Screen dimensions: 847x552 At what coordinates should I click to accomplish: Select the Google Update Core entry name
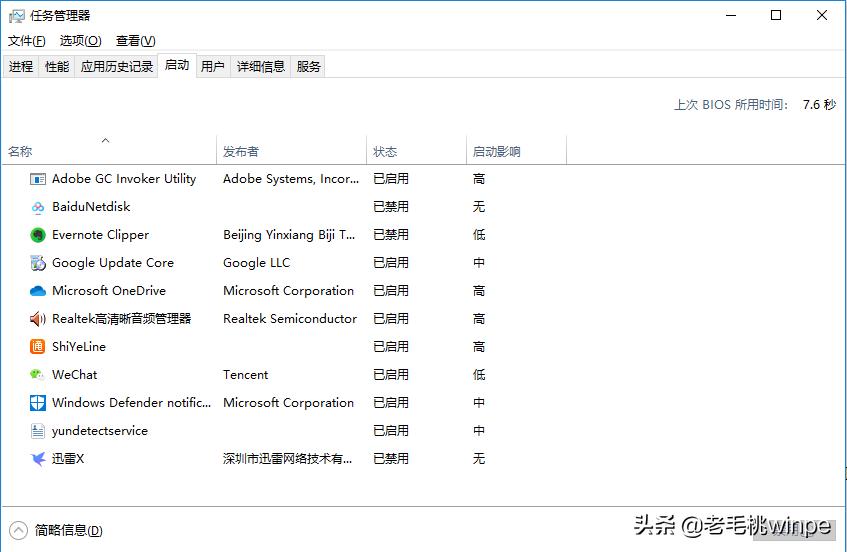tap(113, 263)
